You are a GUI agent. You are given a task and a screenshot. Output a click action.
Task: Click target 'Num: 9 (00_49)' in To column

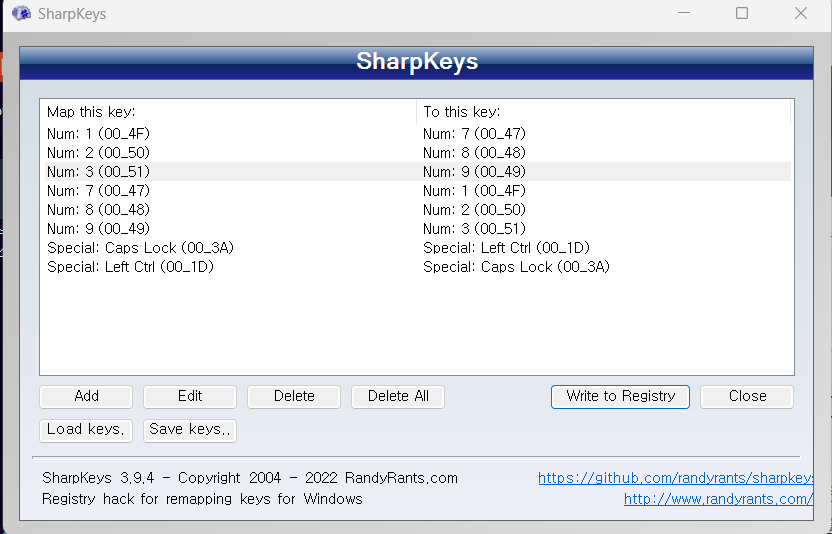click(x=474, y=172)
